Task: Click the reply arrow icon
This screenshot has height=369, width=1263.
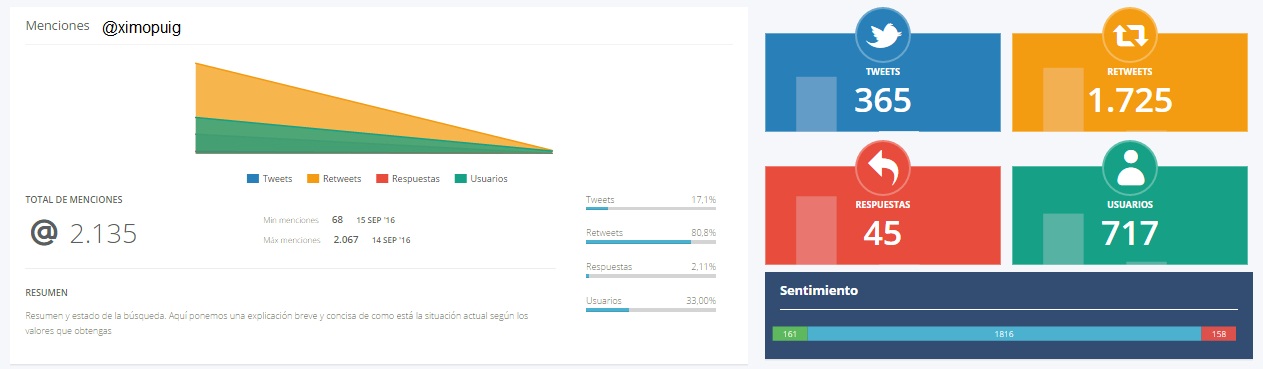Action: coord(882,170)
